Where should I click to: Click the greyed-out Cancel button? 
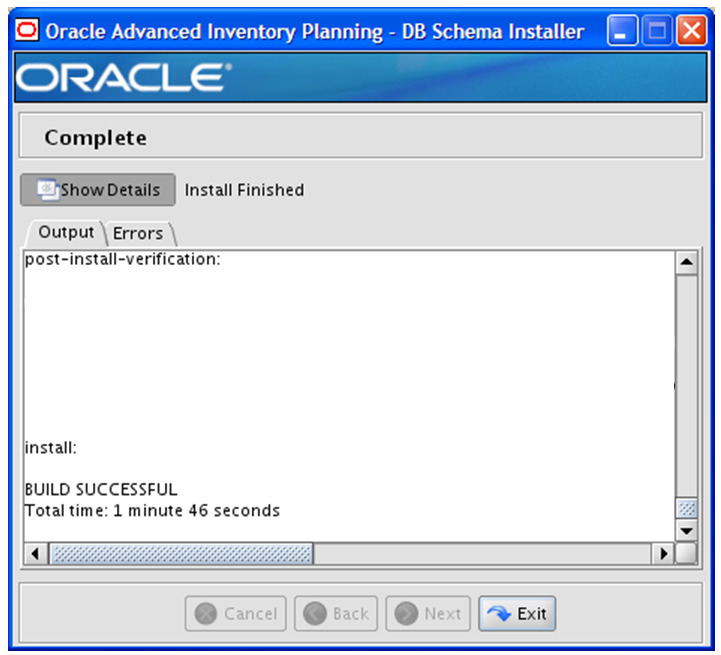tap(235, 614)
